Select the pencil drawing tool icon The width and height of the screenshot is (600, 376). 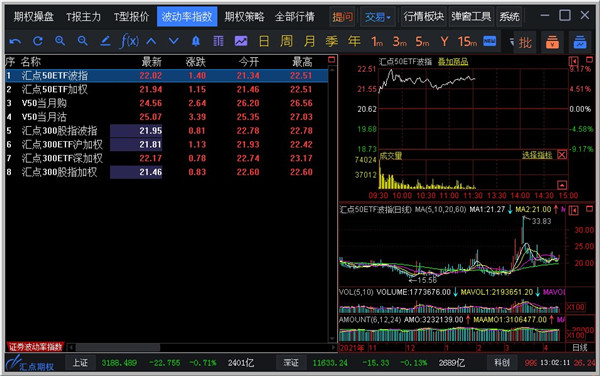point(105,41)
